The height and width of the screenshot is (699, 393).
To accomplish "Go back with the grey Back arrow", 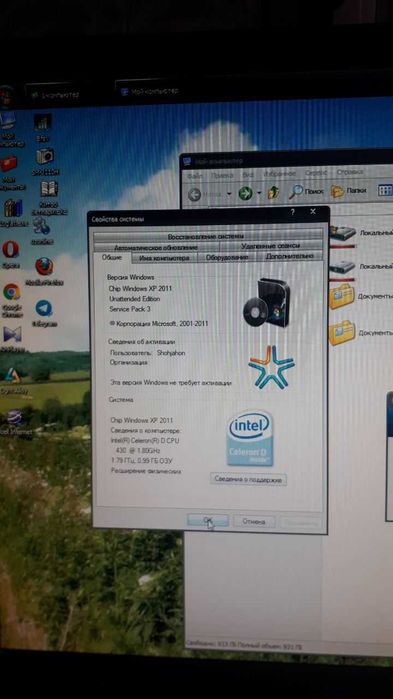I will coord(195,194).
